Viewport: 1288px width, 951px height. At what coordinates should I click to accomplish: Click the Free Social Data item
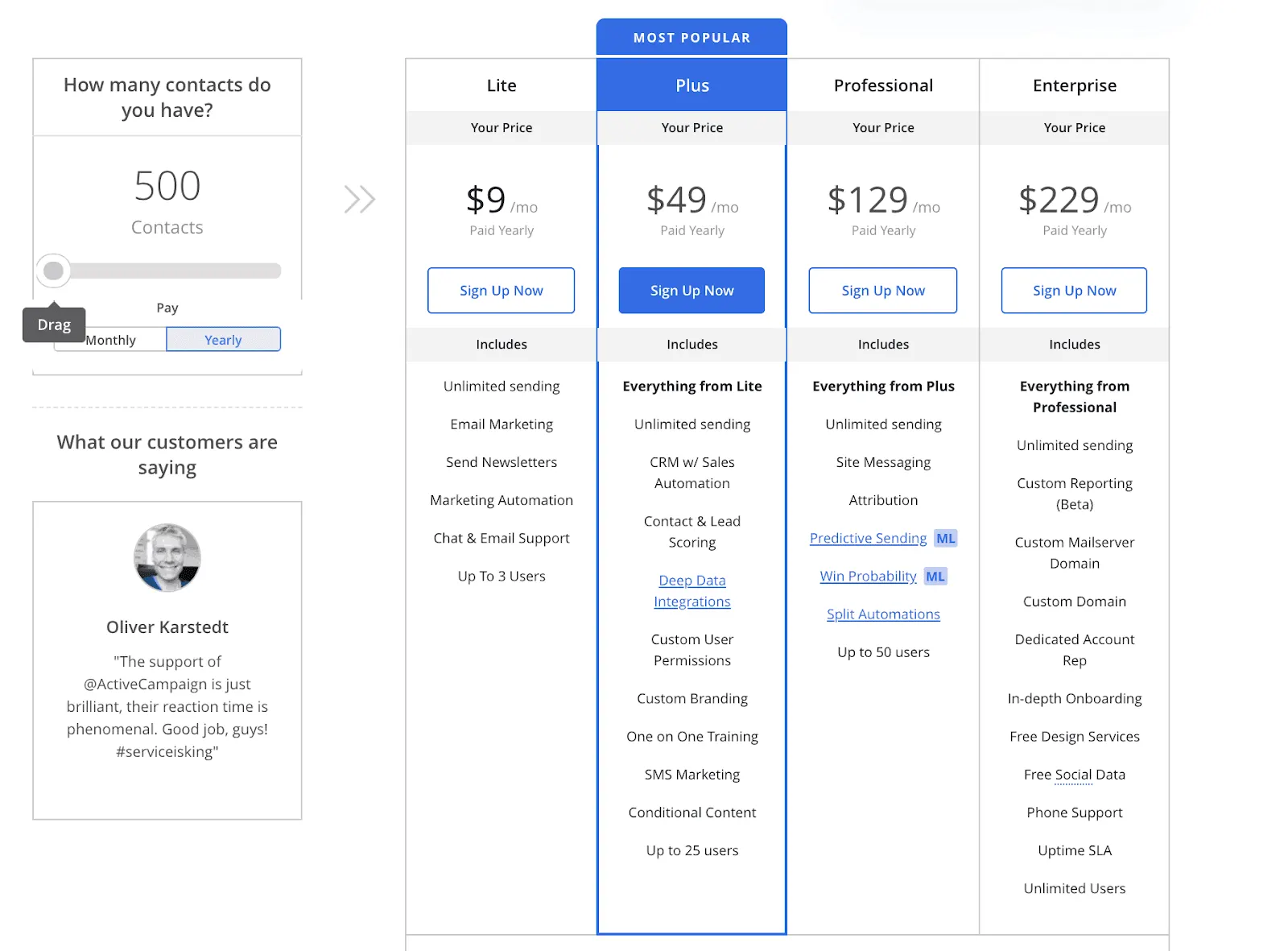point(1075,775)
